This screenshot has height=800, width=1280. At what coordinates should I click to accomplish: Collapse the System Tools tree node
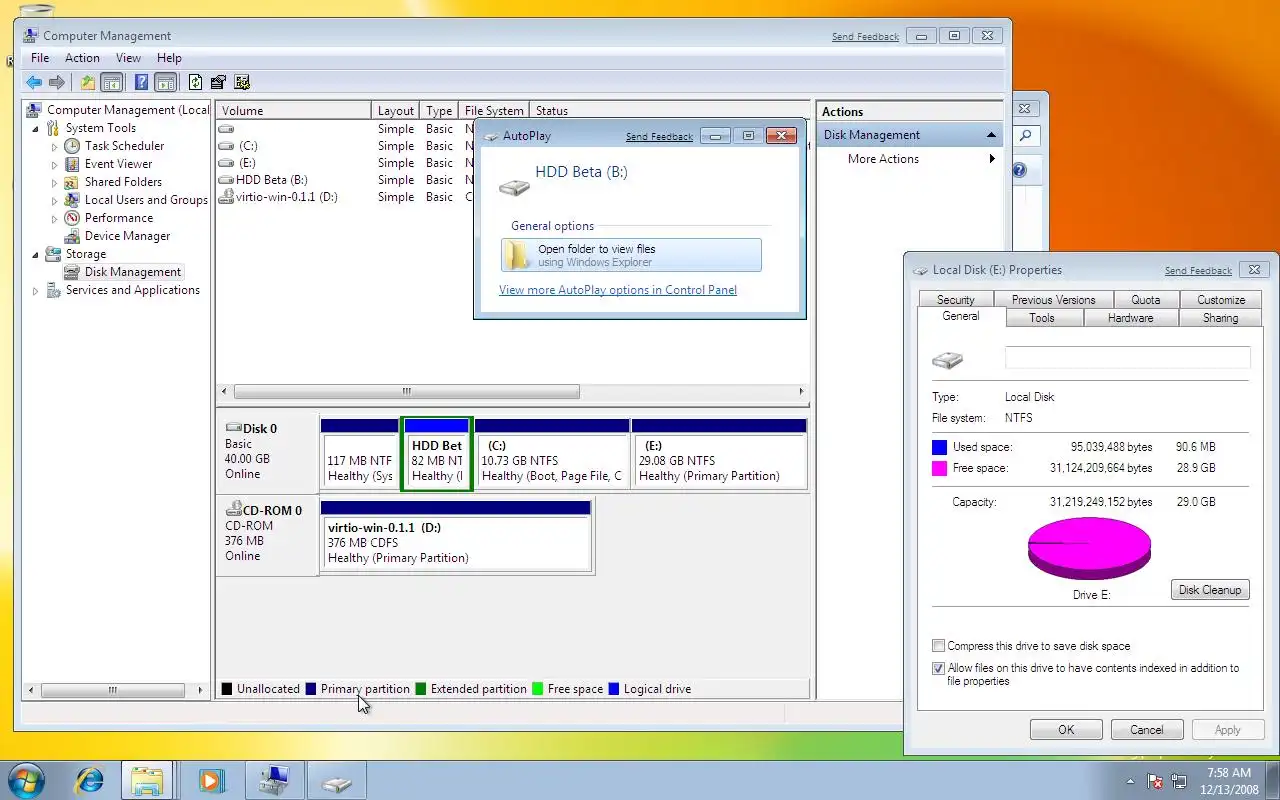coord(36,129)
